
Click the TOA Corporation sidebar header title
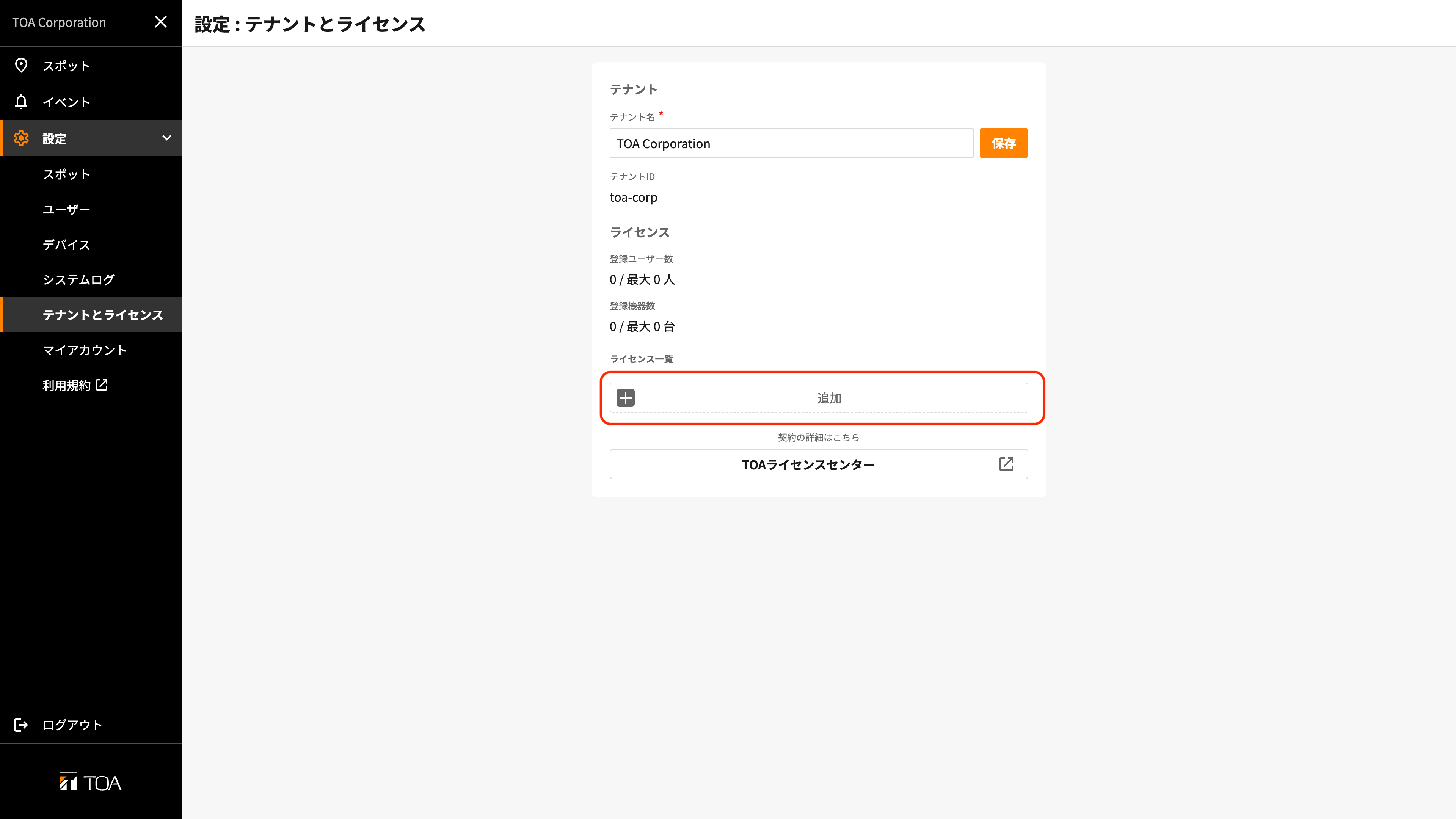(60, 23)
